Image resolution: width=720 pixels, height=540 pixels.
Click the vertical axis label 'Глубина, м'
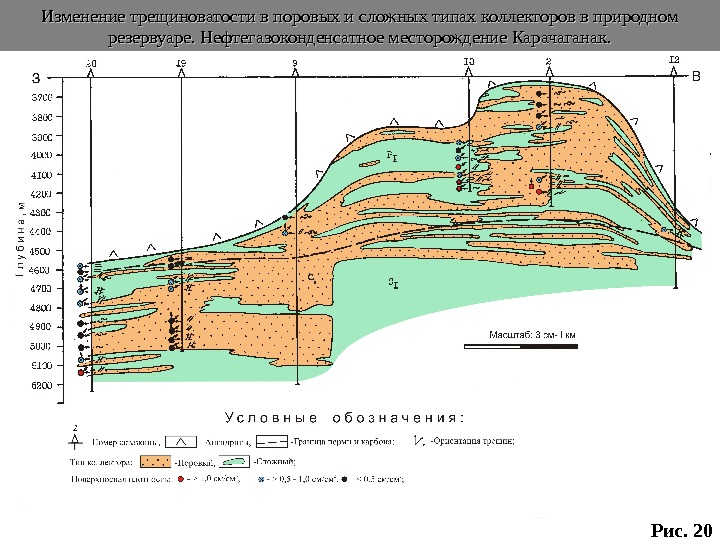[x=20, y=239]
